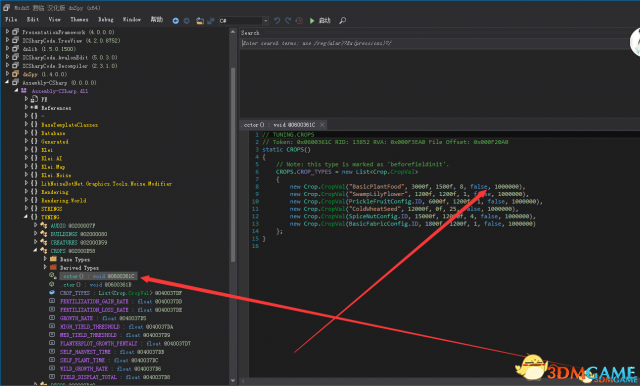Click the PE node icon
640x386 pixels.
click(x=34, y=99)
